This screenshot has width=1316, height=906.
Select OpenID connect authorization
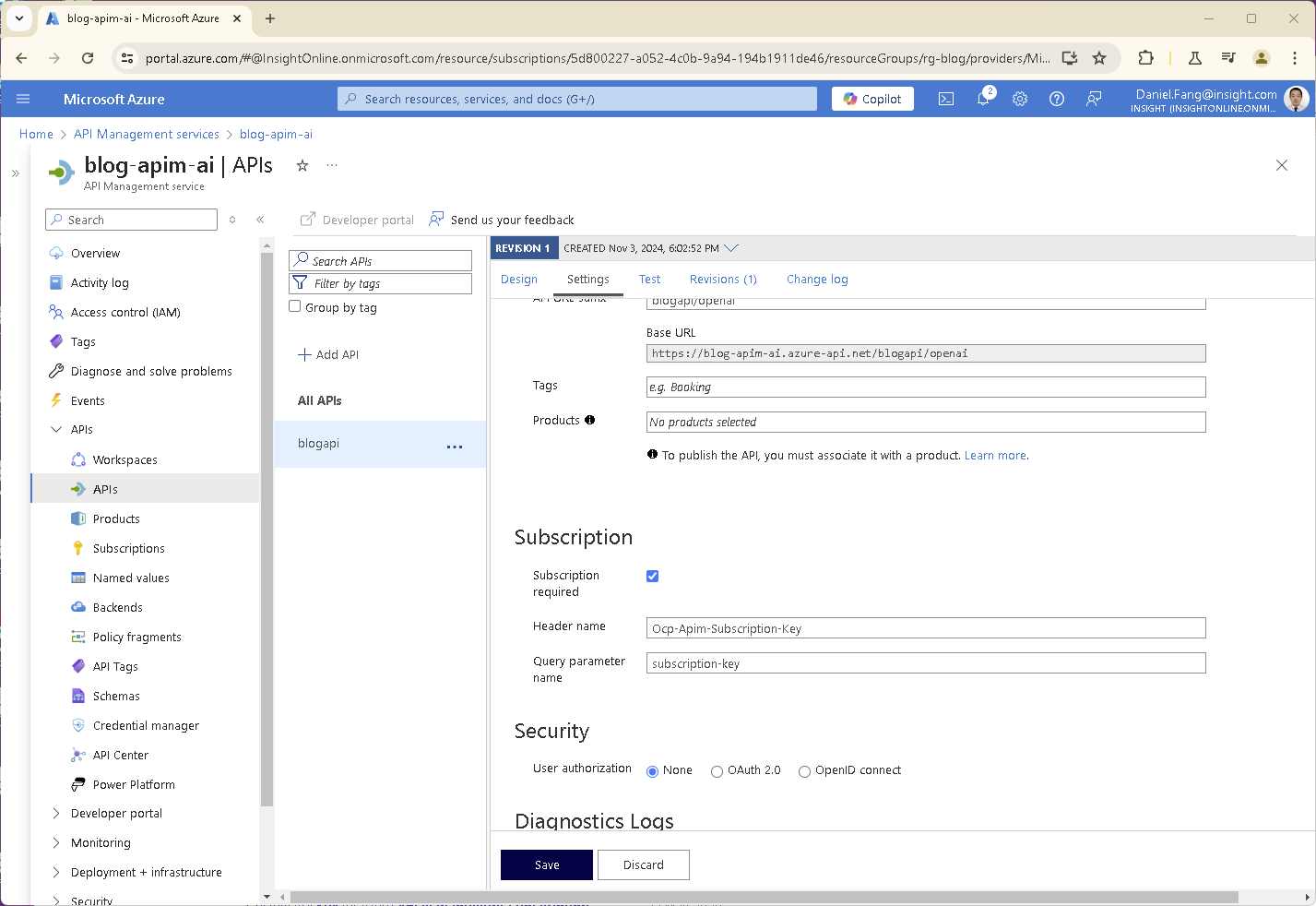point(804,771)
